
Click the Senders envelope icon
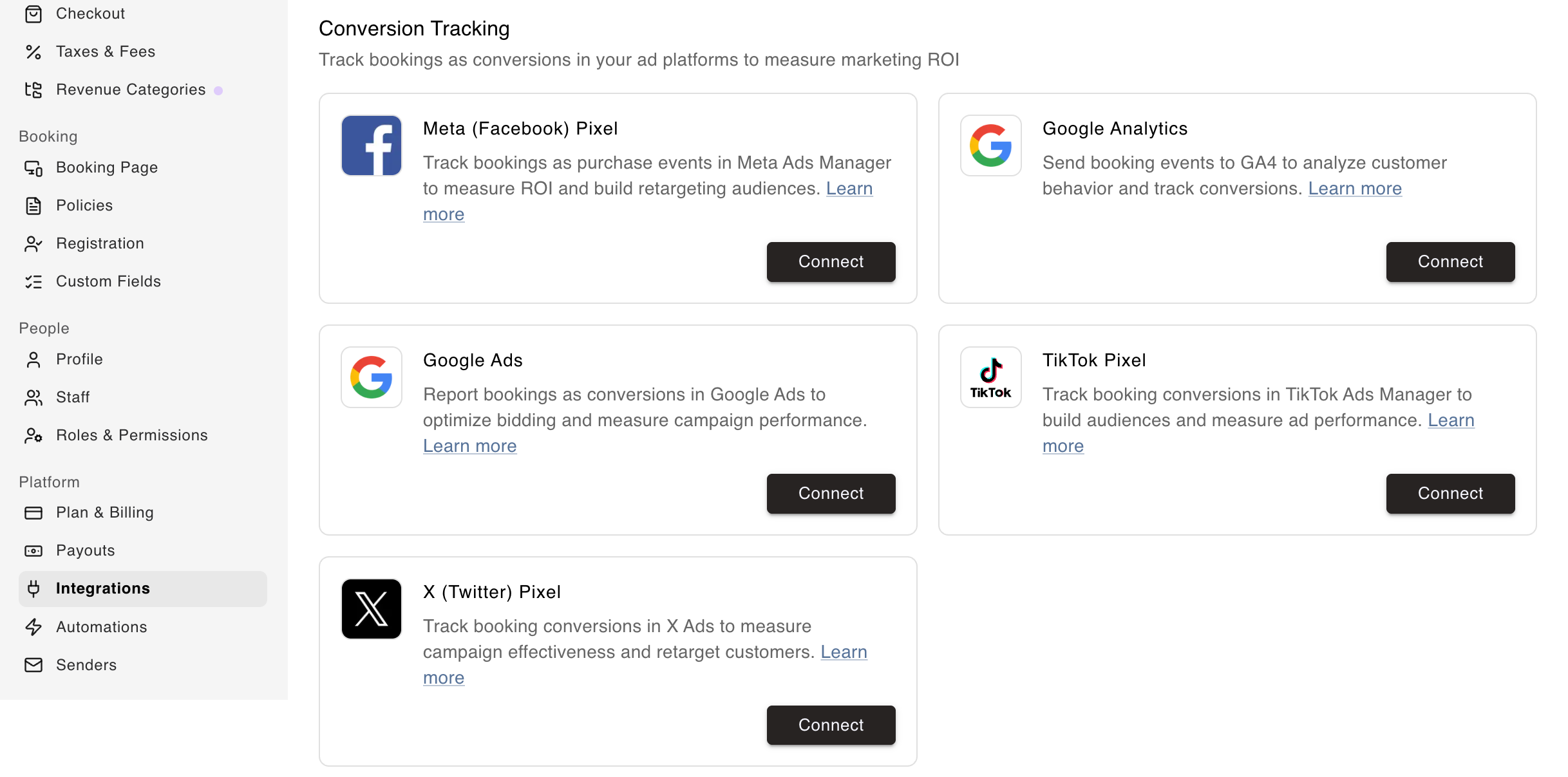(x=33, y=665)
